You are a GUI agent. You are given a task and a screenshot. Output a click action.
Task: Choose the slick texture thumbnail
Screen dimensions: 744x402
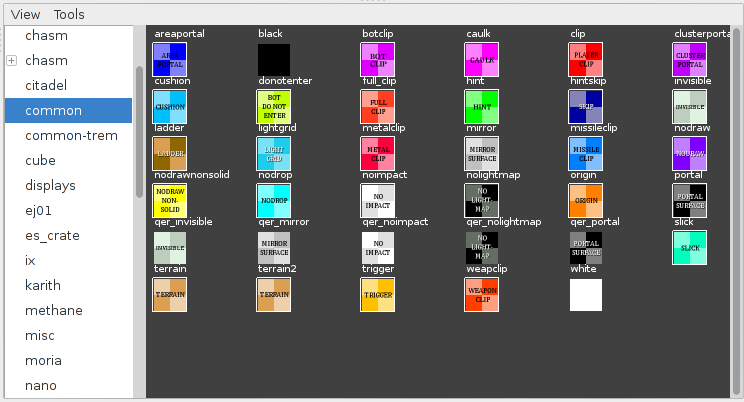(690, 247)
